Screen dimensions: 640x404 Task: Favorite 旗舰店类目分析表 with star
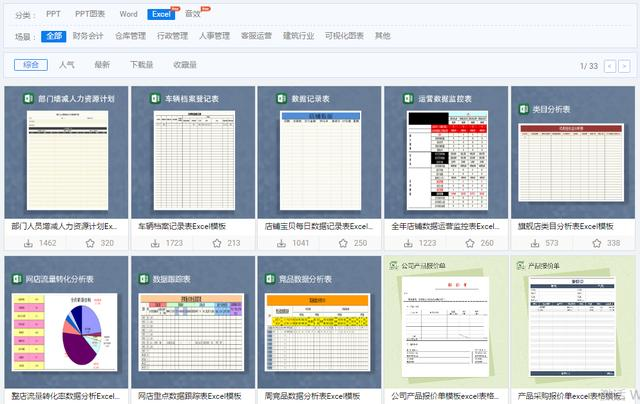[597, 243]
